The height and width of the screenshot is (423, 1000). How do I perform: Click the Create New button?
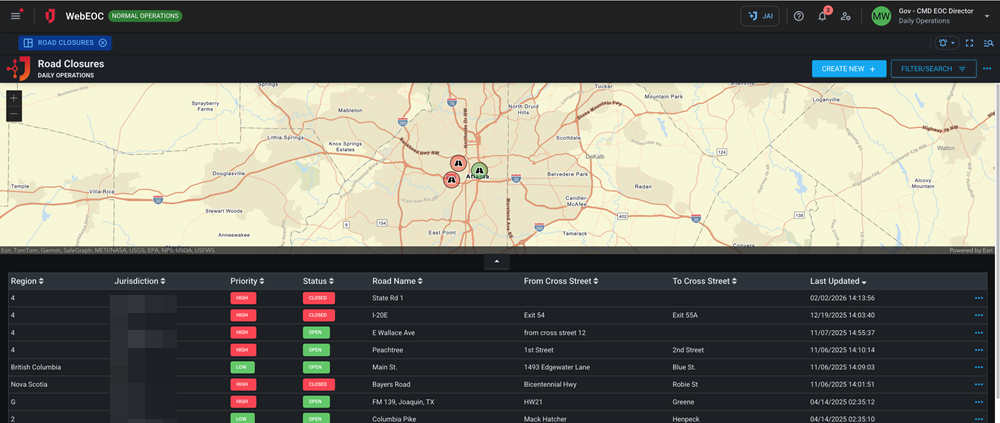point(848,69)
